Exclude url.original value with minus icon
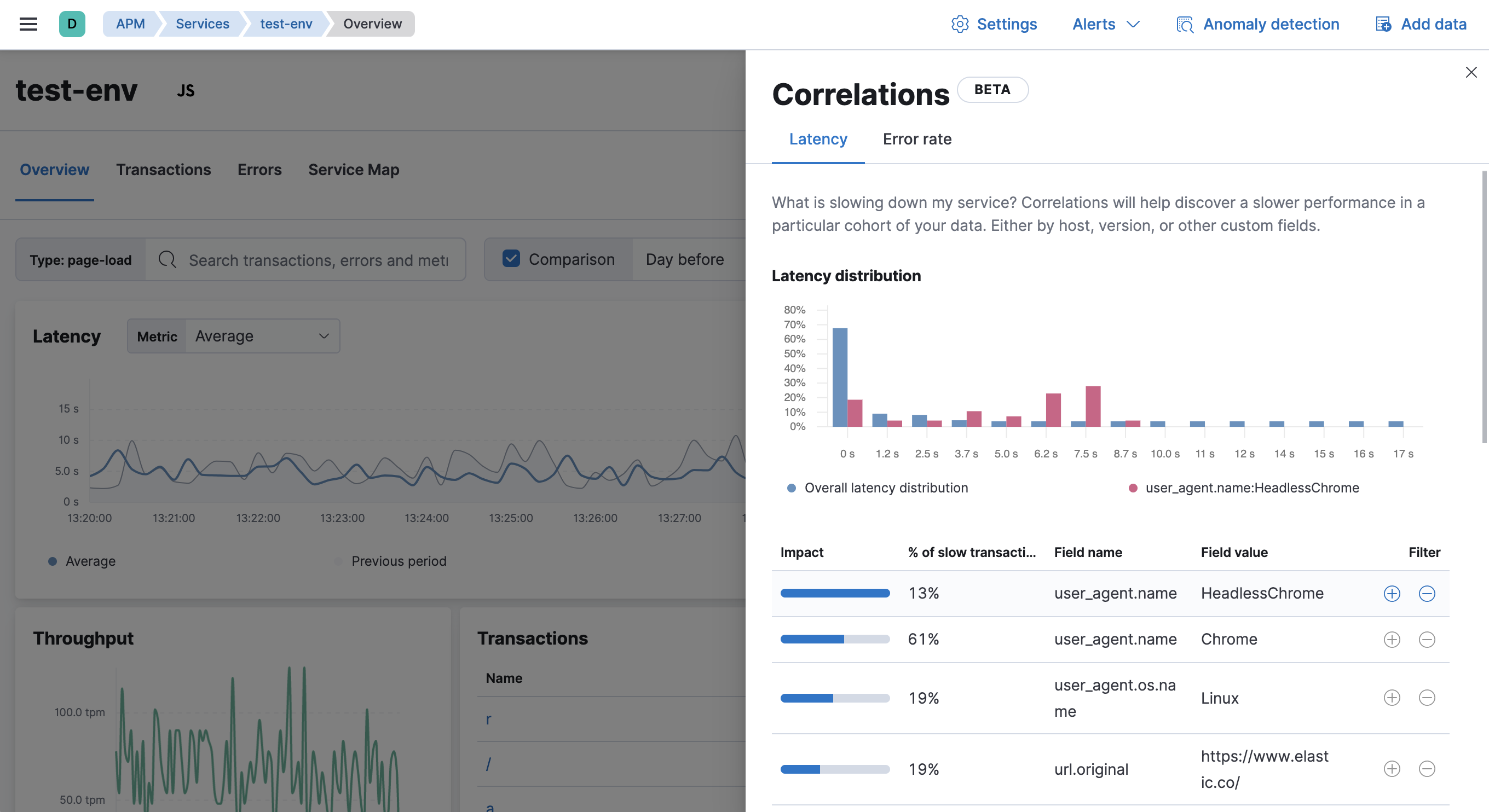 coord(1427,769)
